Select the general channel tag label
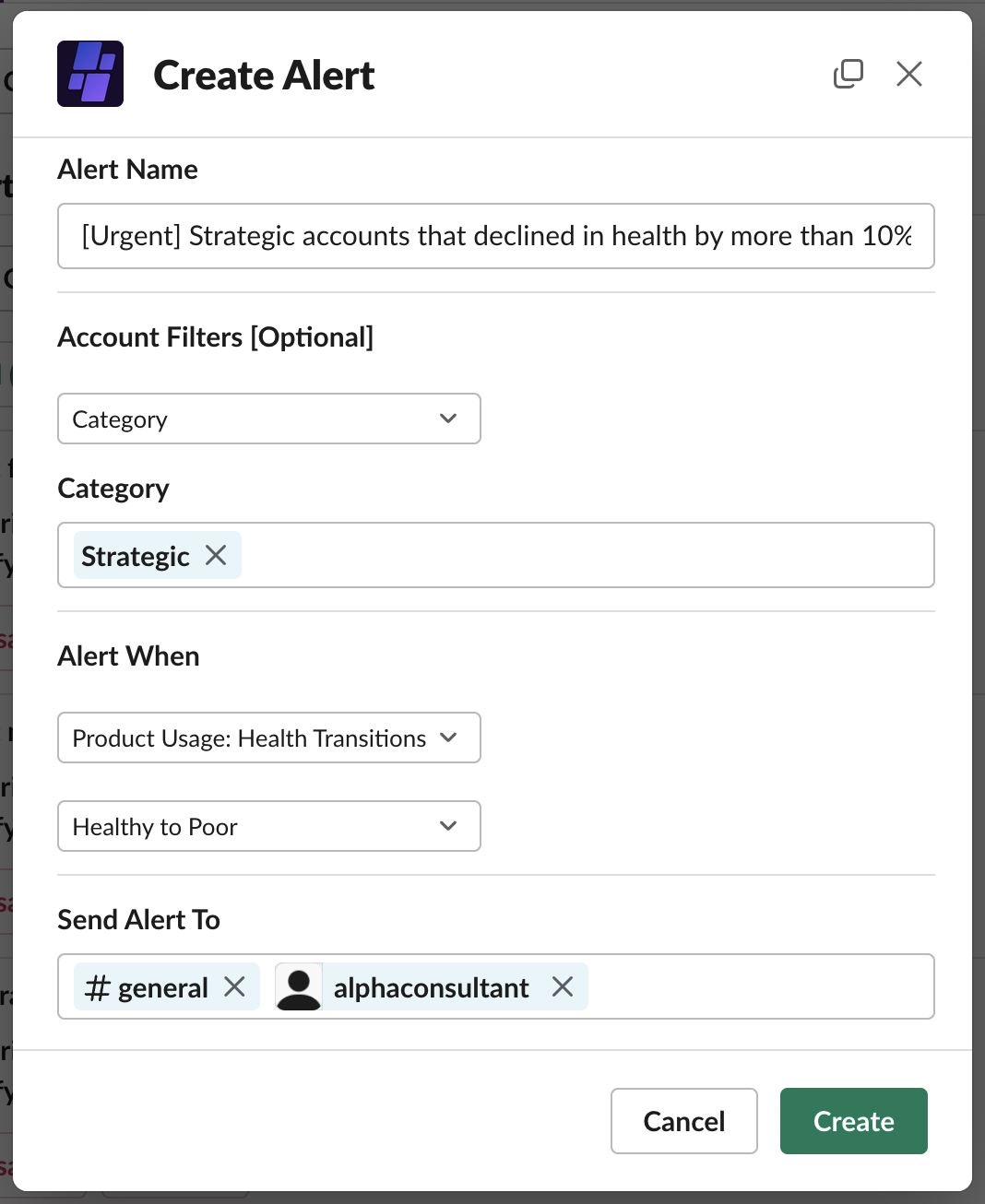The height and width of the screenshot is (1204, 985). (x=162, y=988)
